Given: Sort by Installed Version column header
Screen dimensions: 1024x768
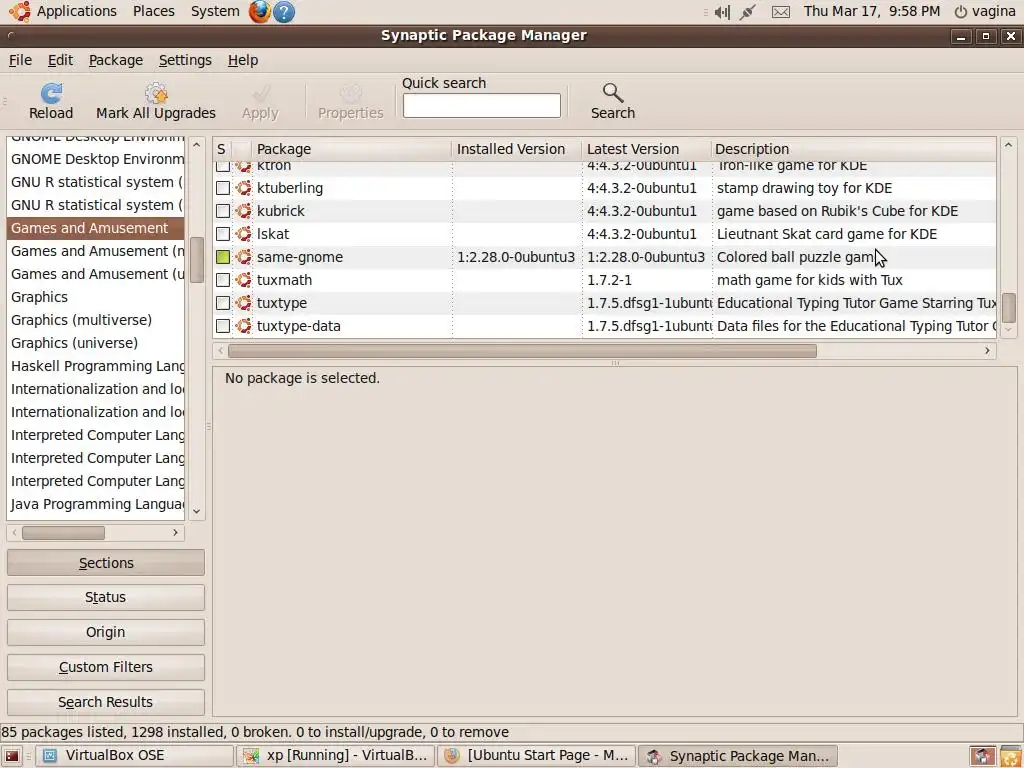Looking at the screenshot, I should coord(516,149).
